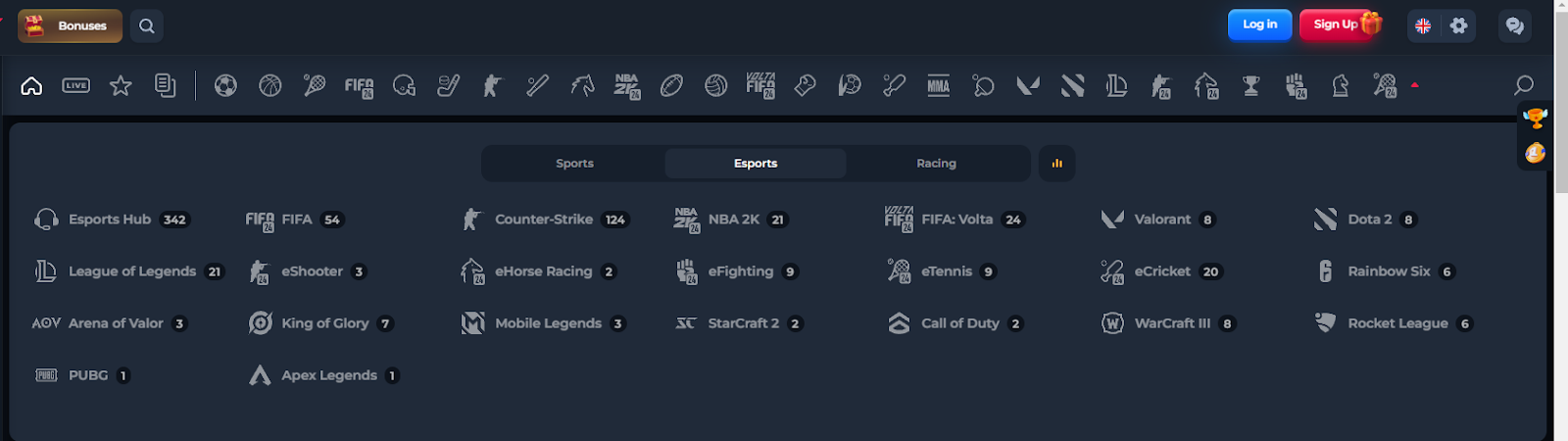Image resolution: width=1568 pixels, height=441 pixels.
Task: Select League of Legends icon in top bar
Action: 1117,85
